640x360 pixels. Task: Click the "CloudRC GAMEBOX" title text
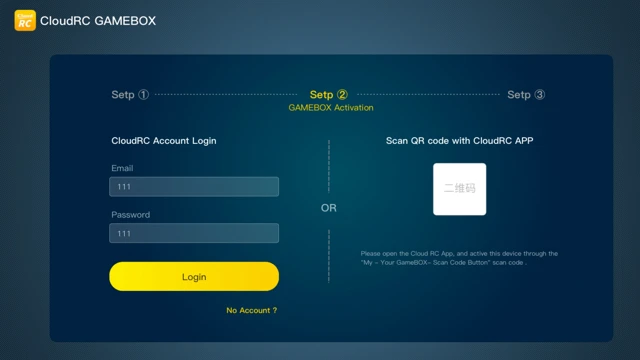(x=98, y=21)
